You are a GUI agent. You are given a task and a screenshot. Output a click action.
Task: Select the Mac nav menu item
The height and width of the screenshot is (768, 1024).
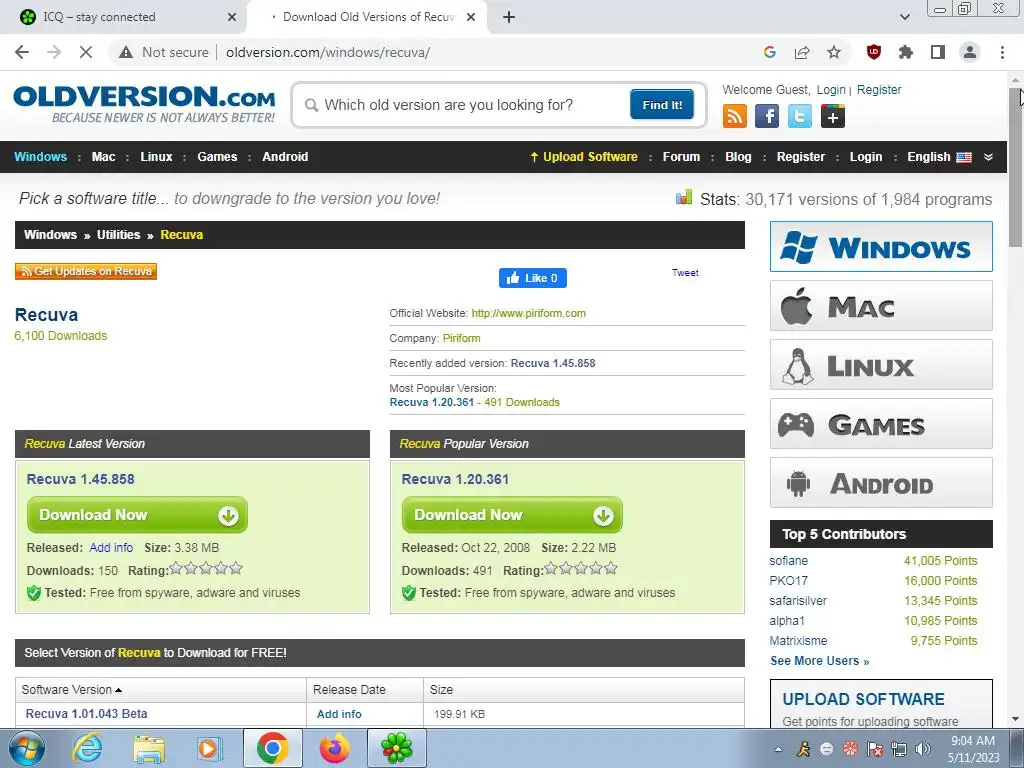103,157
